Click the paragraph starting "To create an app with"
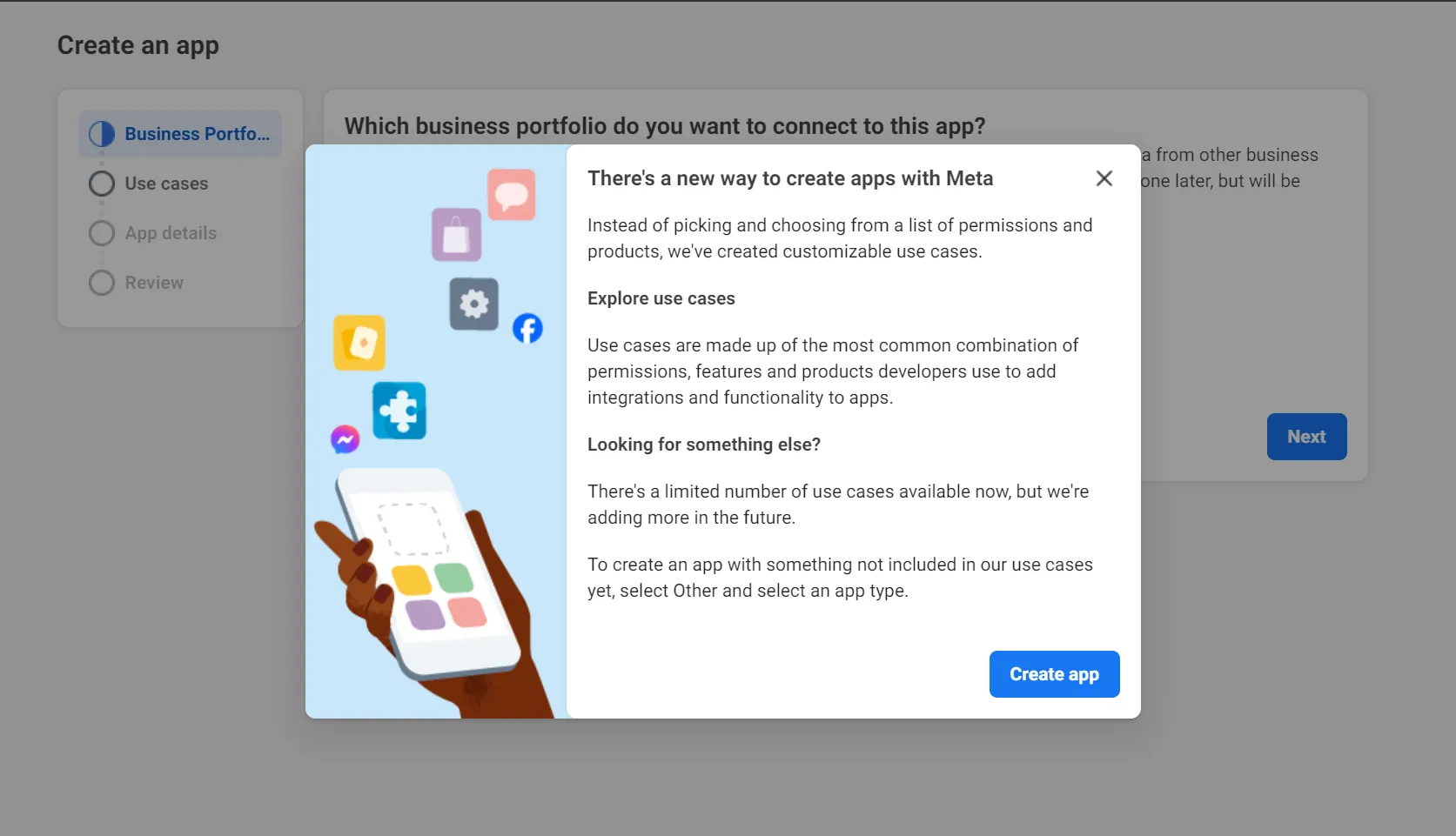Screen dimensions: 1456x836 [x=840, y=578]
